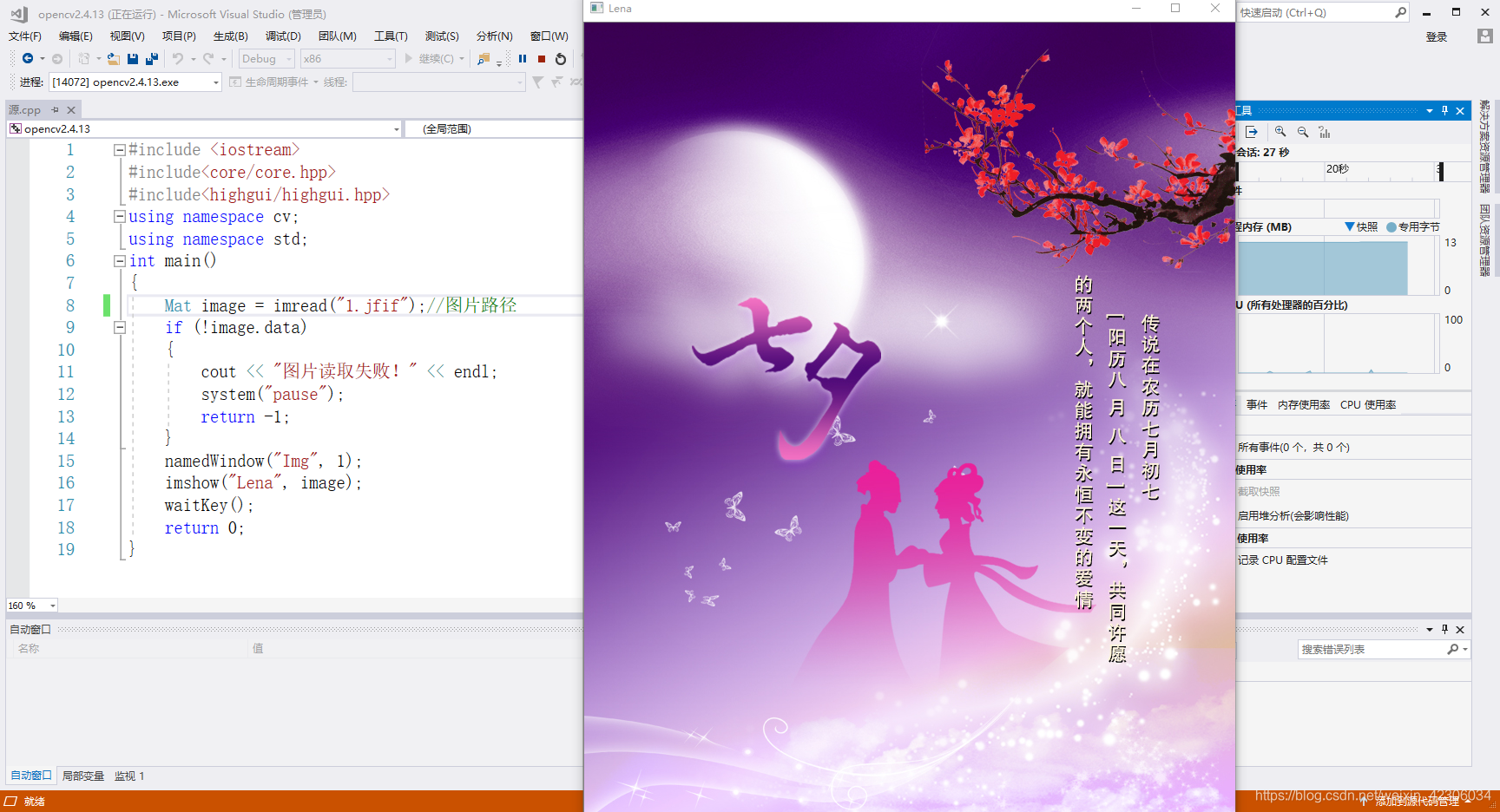This screenshot has width=1500, height=812.
Task: Open the 调试(D) menu
Action: (283, 36)
